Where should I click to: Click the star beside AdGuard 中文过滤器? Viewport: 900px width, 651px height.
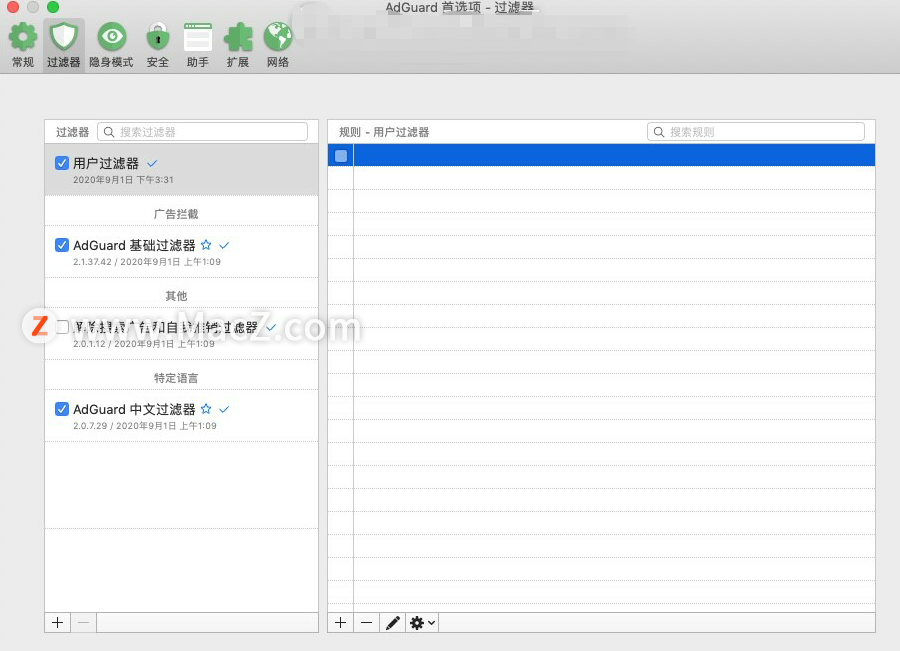(206, 409)
